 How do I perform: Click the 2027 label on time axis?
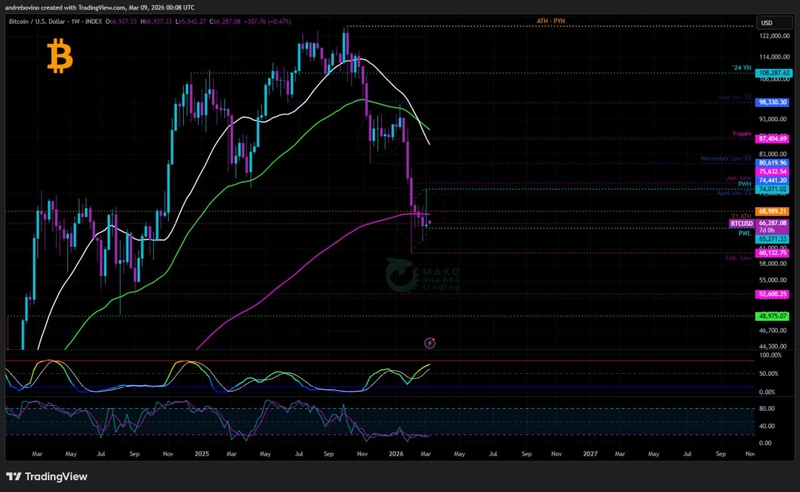pyautogui.click(x=591, y=453)
